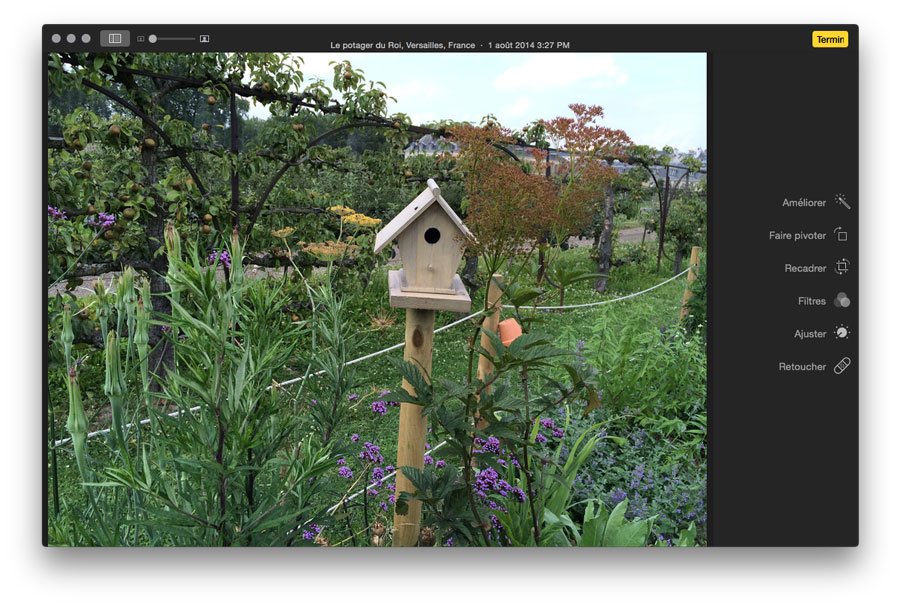Viewport: 900px width, 606px height.
Task: Click the Retoucher label
Action: click(x=802, y=367)
